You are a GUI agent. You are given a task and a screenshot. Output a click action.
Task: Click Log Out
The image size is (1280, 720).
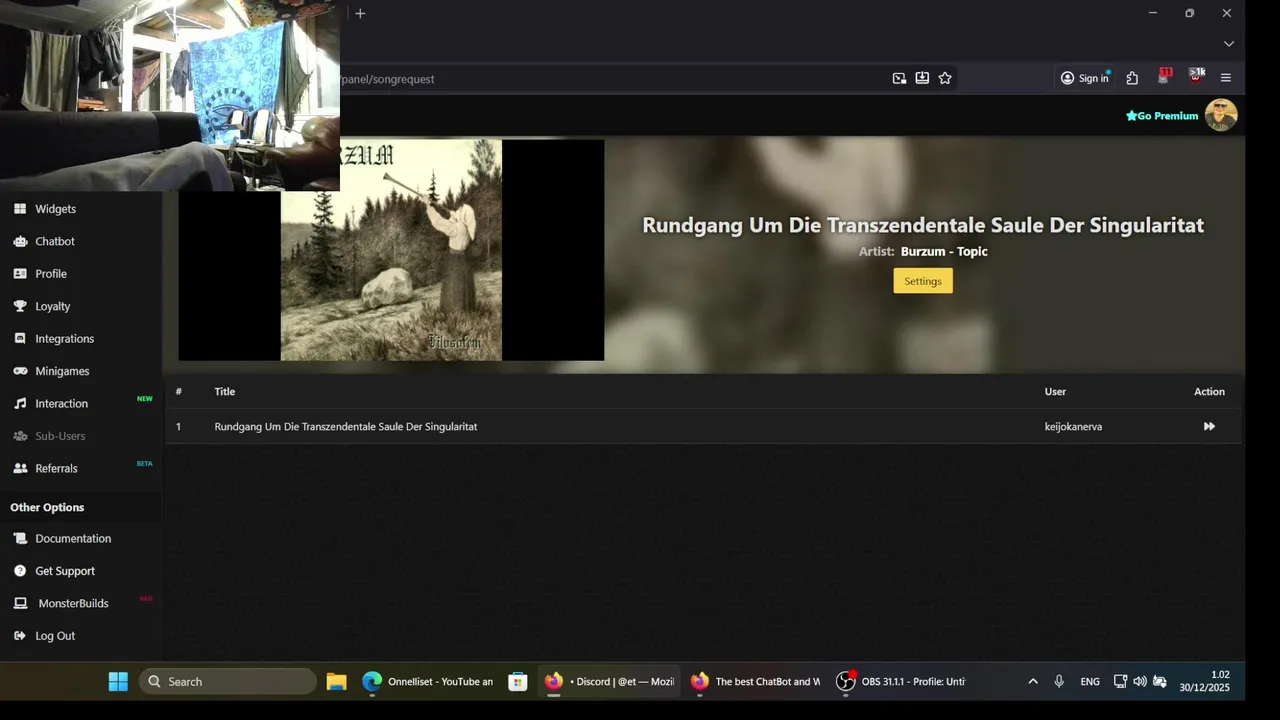(55, 636)
